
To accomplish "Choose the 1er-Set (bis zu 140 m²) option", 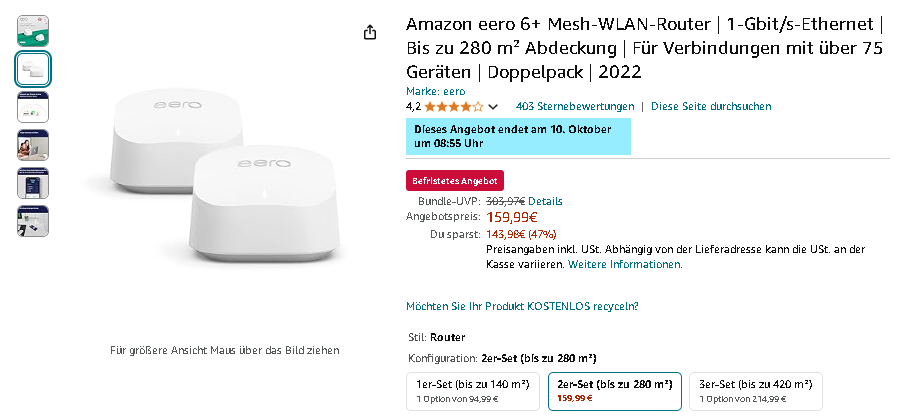I will [473, 391].
